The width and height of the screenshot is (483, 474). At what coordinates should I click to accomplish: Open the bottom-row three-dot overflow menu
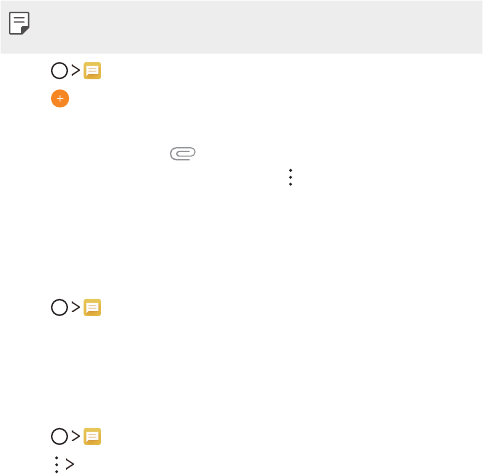point(57,465)
